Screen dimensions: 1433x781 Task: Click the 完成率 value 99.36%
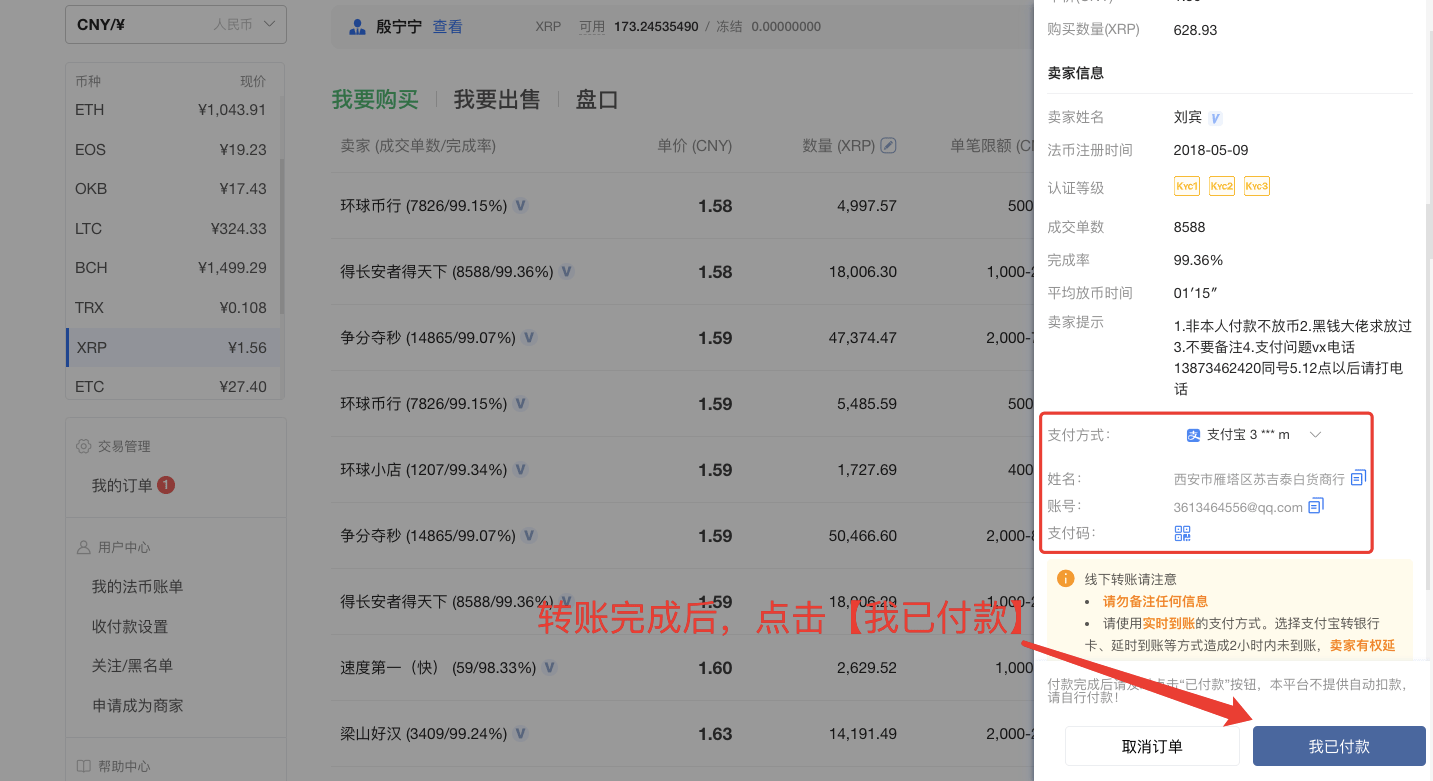point(1198,260)
